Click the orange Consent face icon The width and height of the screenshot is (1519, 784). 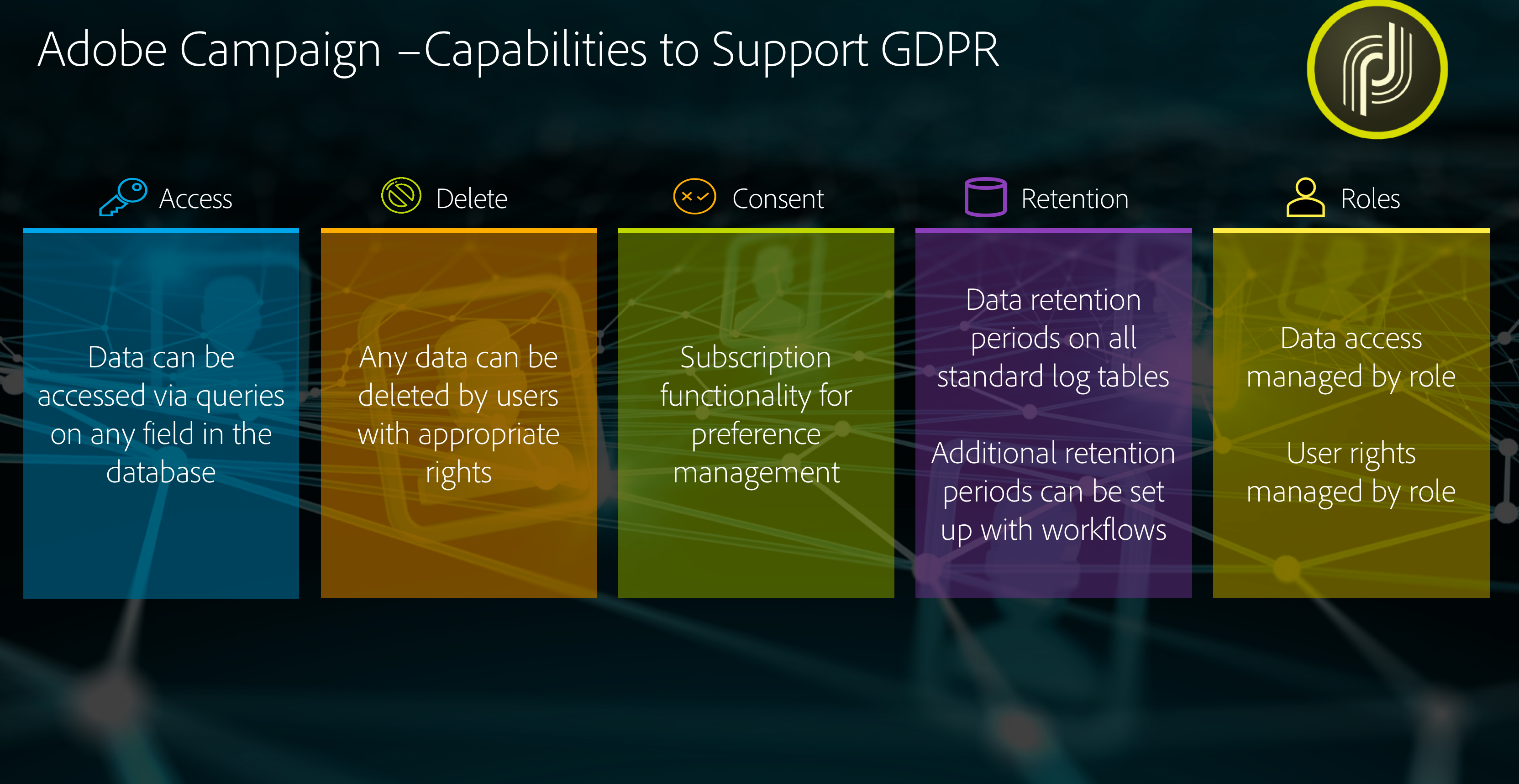coord(694,196)
